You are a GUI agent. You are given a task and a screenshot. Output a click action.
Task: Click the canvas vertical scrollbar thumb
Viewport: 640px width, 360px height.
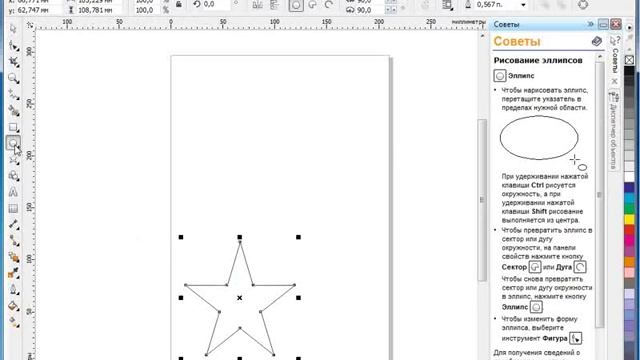click(482, 200)
